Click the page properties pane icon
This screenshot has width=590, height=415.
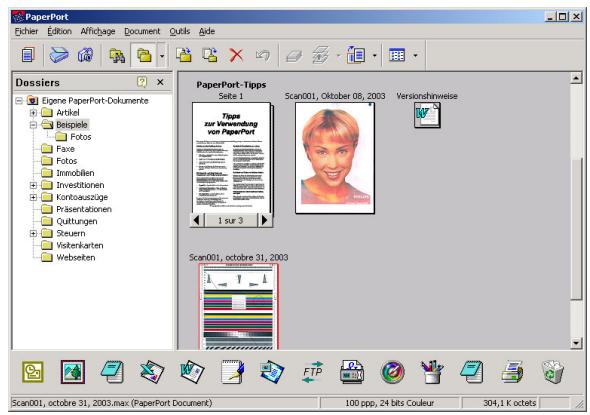[356, 55]
